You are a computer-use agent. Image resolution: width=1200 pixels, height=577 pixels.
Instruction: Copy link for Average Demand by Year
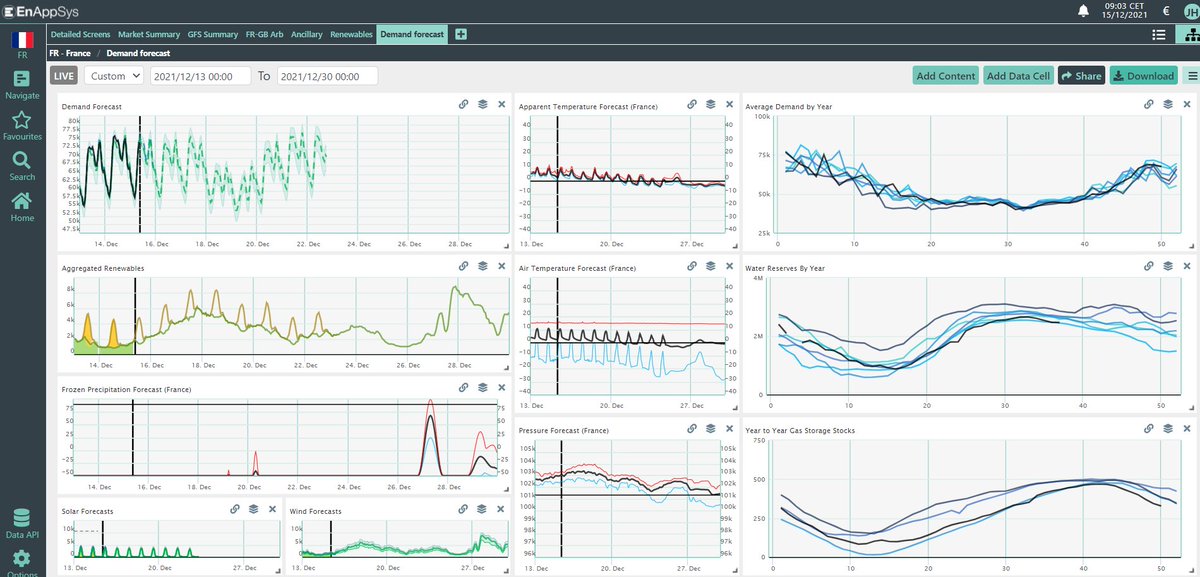click(1150, 104)
